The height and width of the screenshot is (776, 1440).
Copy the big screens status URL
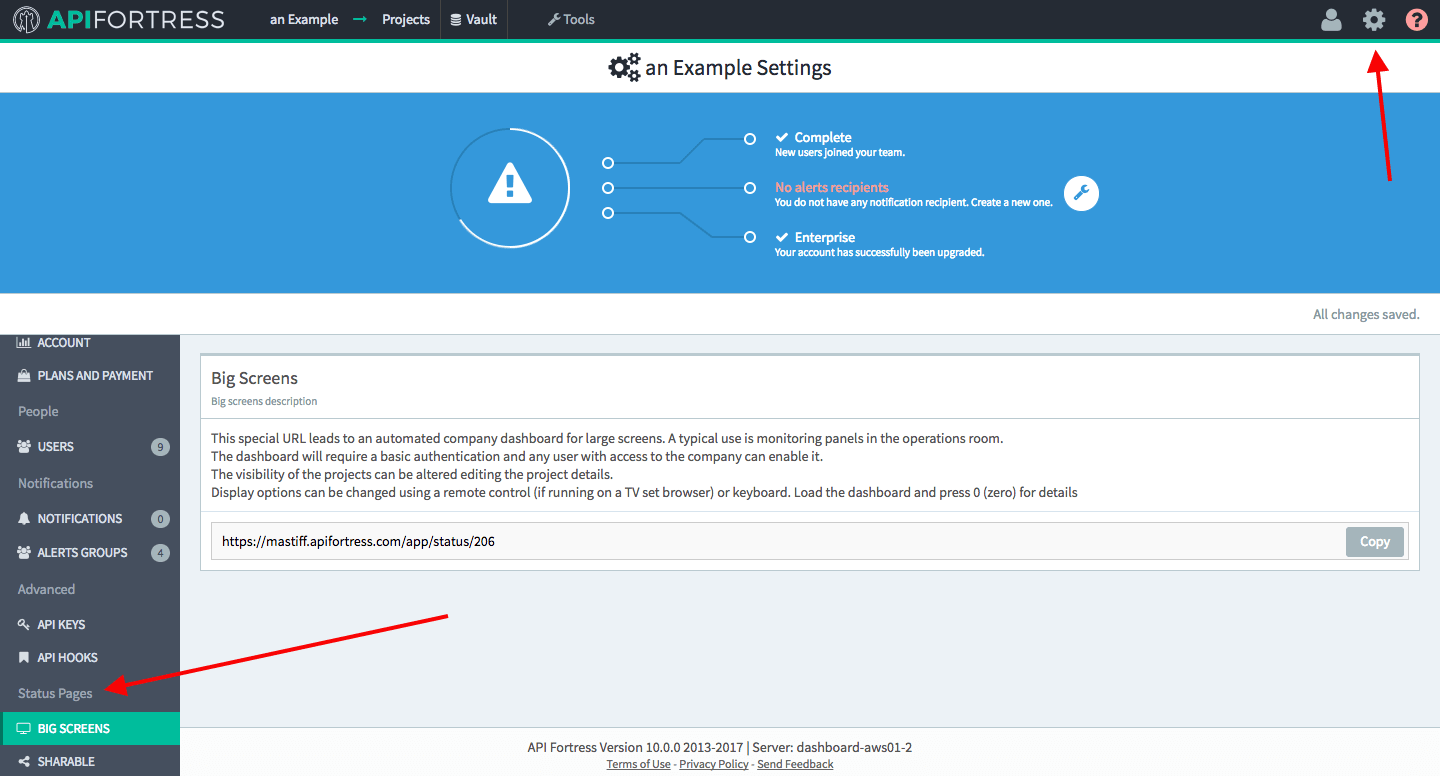pyautogui.click(x=1375, y=541)
